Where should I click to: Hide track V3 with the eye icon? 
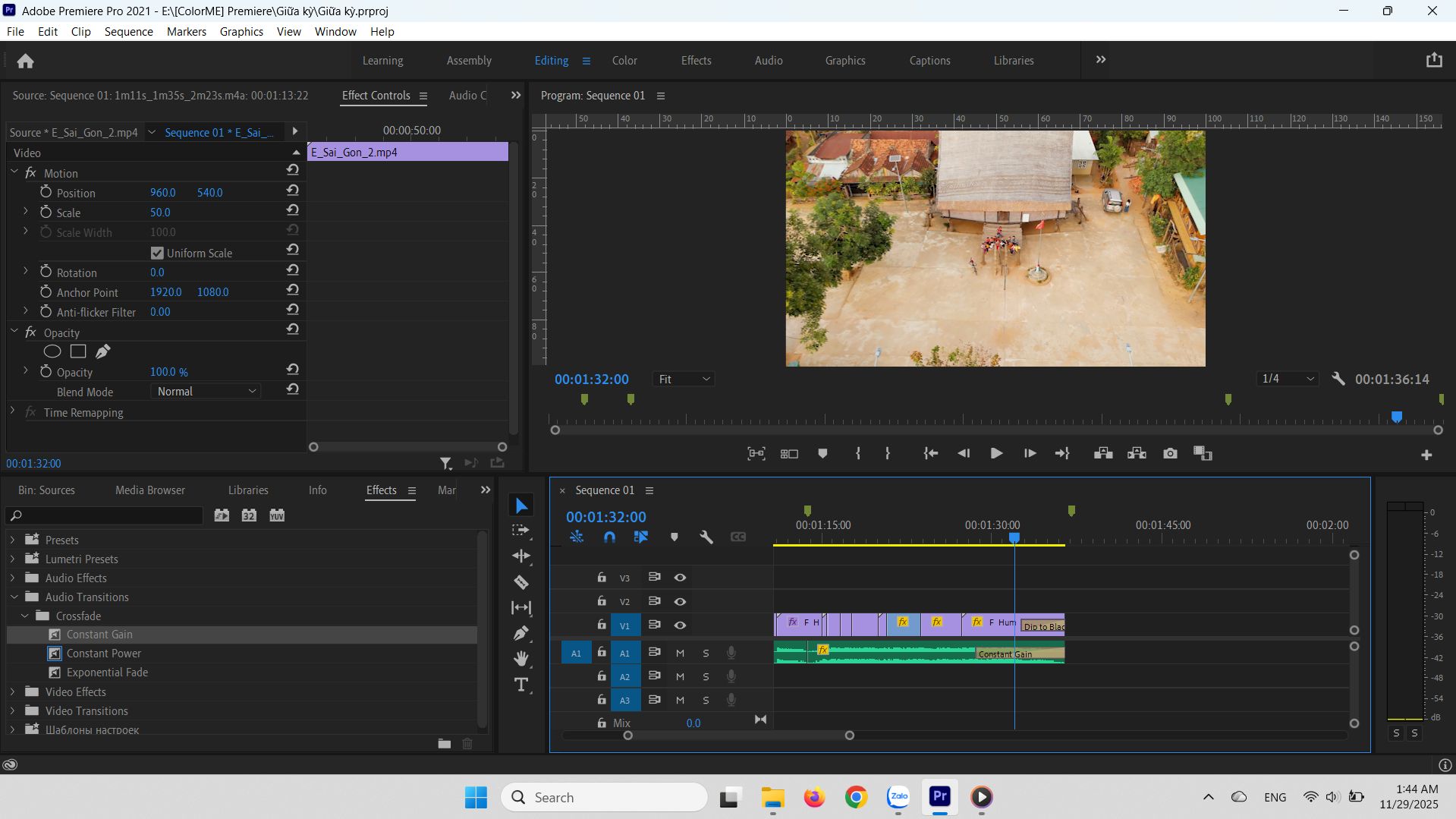680,578
